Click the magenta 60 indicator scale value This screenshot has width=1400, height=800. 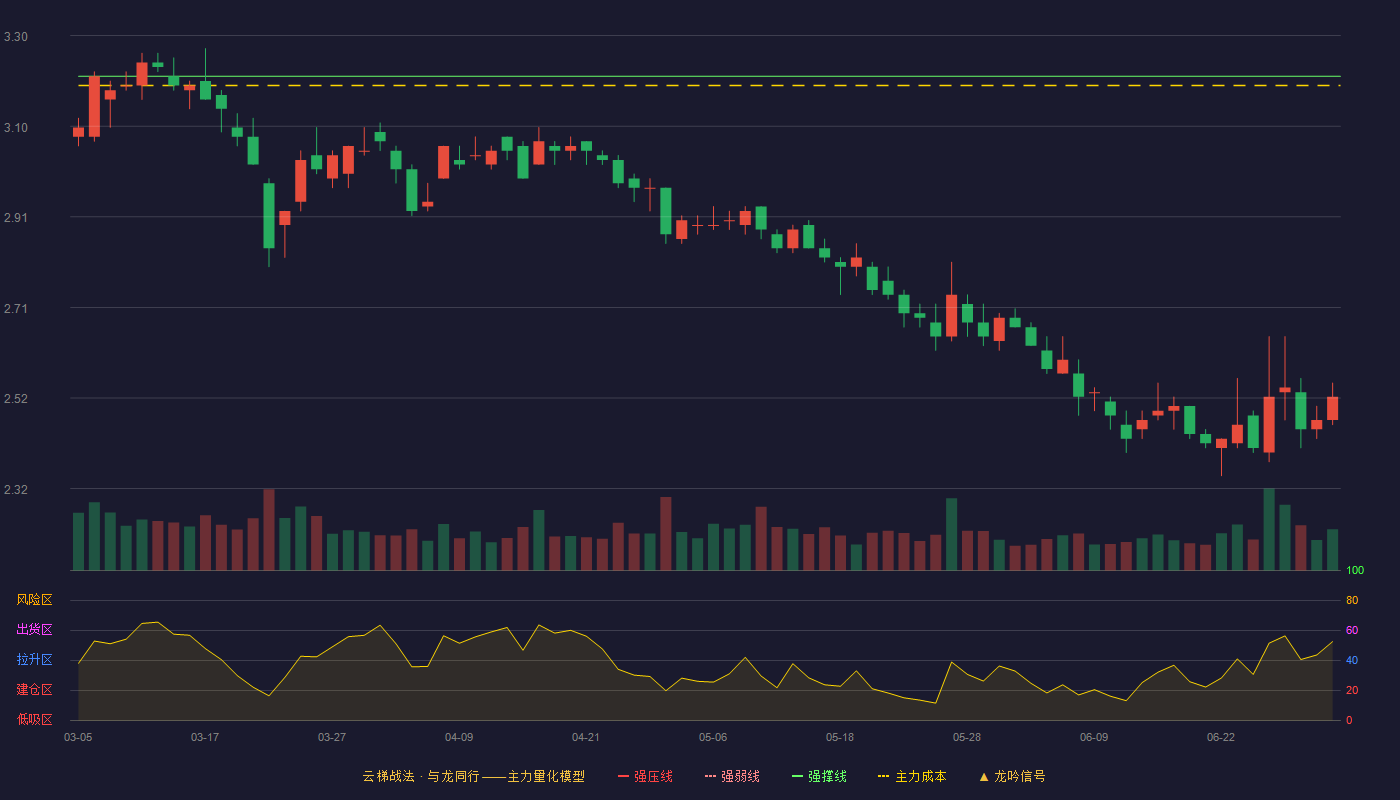(1352, 630)
